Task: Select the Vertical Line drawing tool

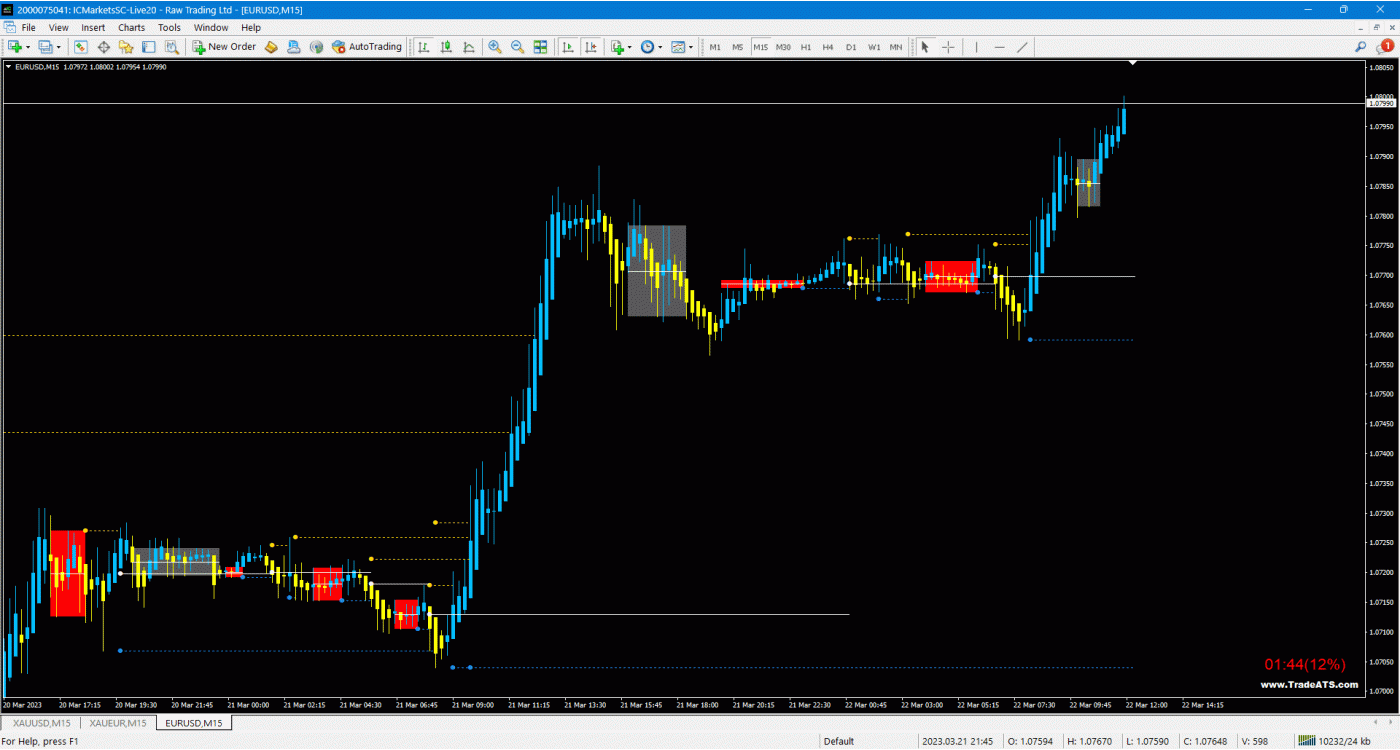Action: [x=976, y=47]
